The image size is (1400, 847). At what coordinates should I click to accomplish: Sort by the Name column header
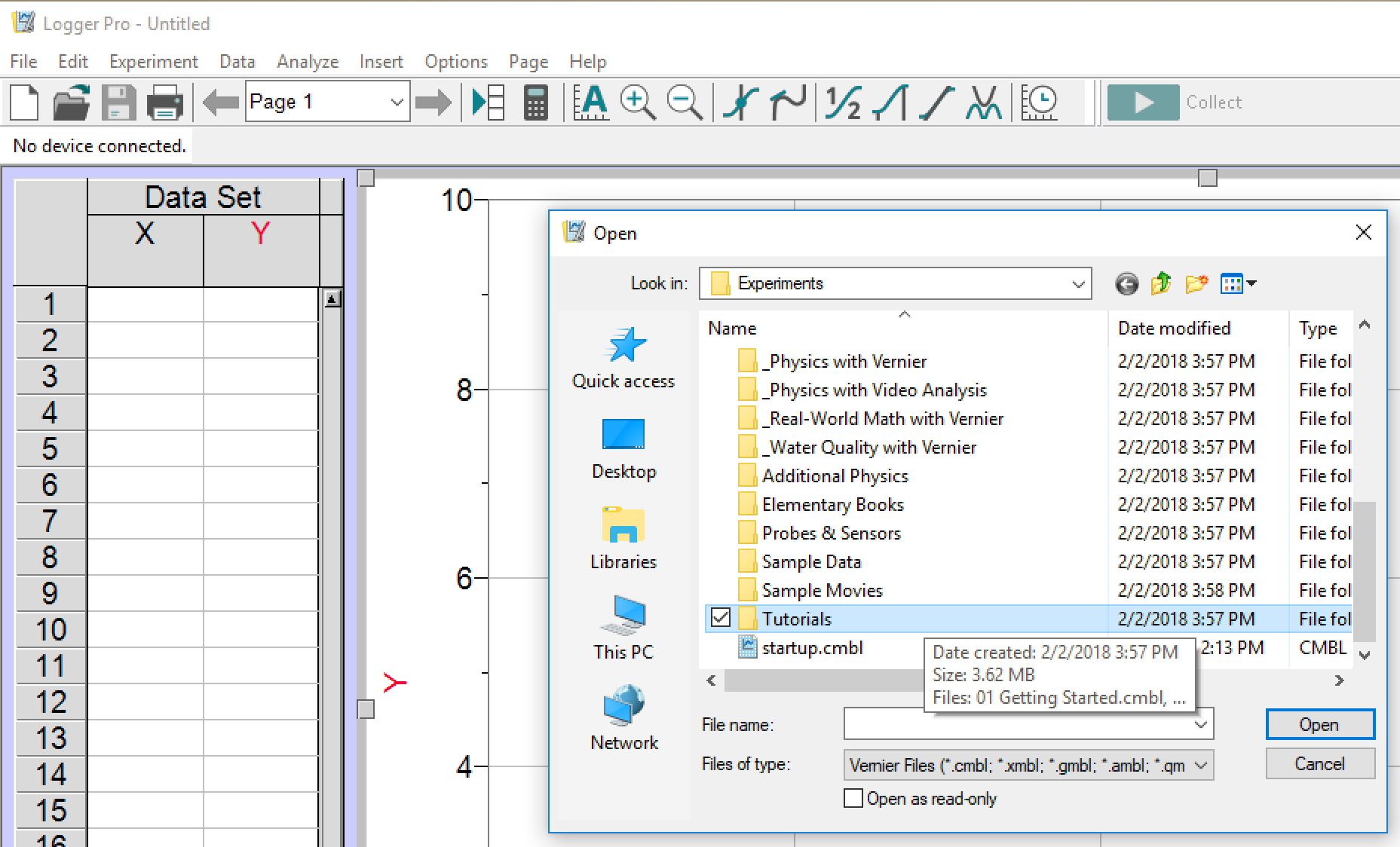(x=903, y=329)
